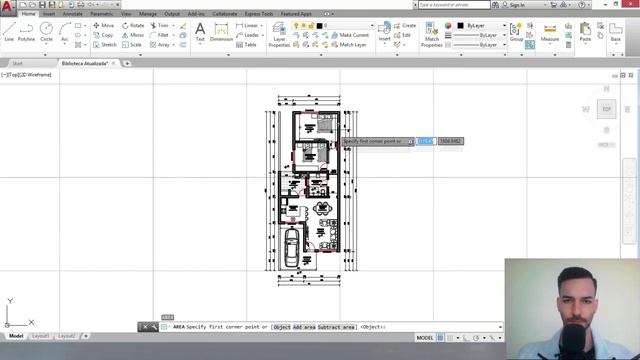Choose Subtract area option in command line
This screenshot has height=360, width=640.
tap(336, 327)
